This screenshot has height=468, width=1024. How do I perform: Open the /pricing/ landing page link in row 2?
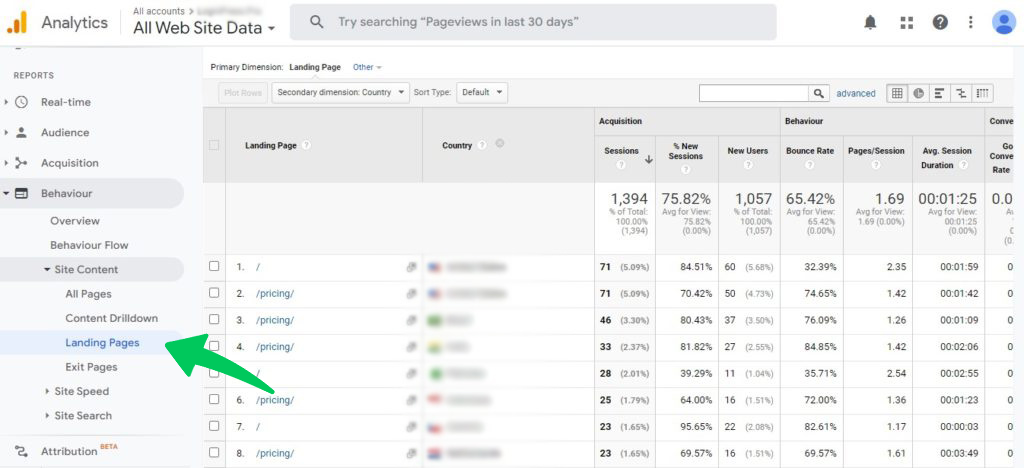click(275, 294)
